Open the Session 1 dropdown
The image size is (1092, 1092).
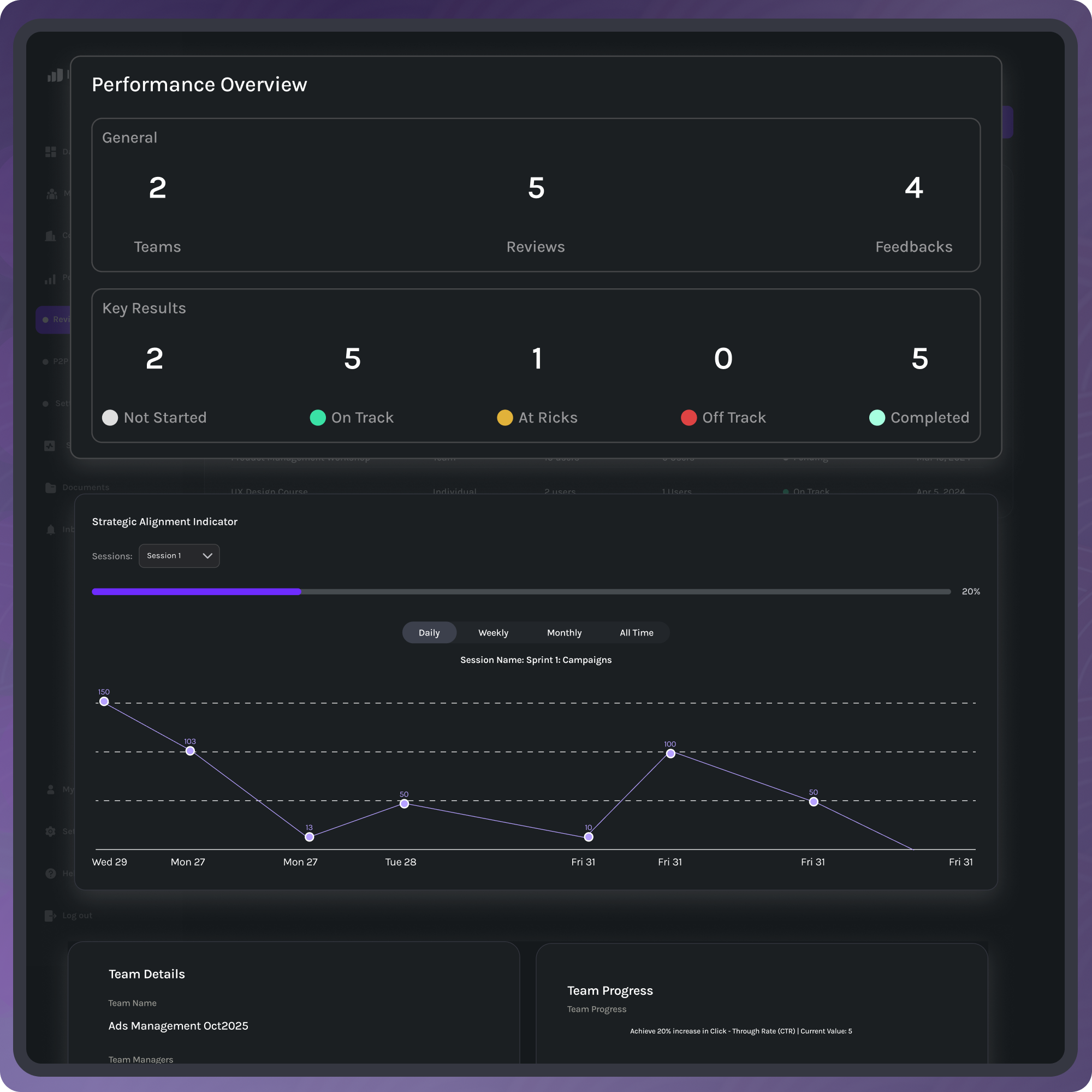coord(179,556)
